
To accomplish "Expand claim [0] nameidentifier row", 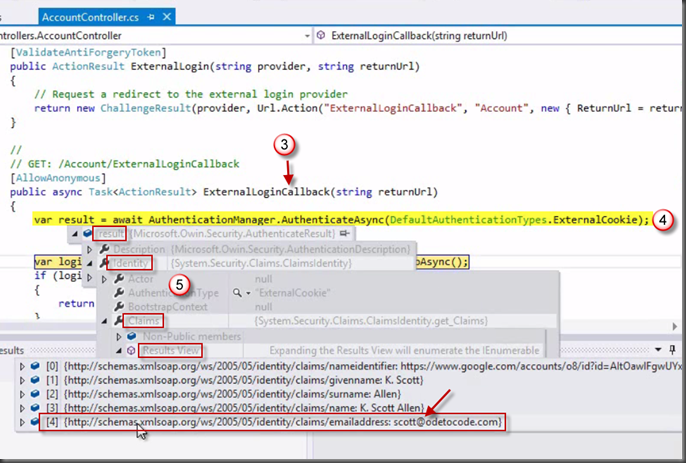I will click(x=22, y=366).
